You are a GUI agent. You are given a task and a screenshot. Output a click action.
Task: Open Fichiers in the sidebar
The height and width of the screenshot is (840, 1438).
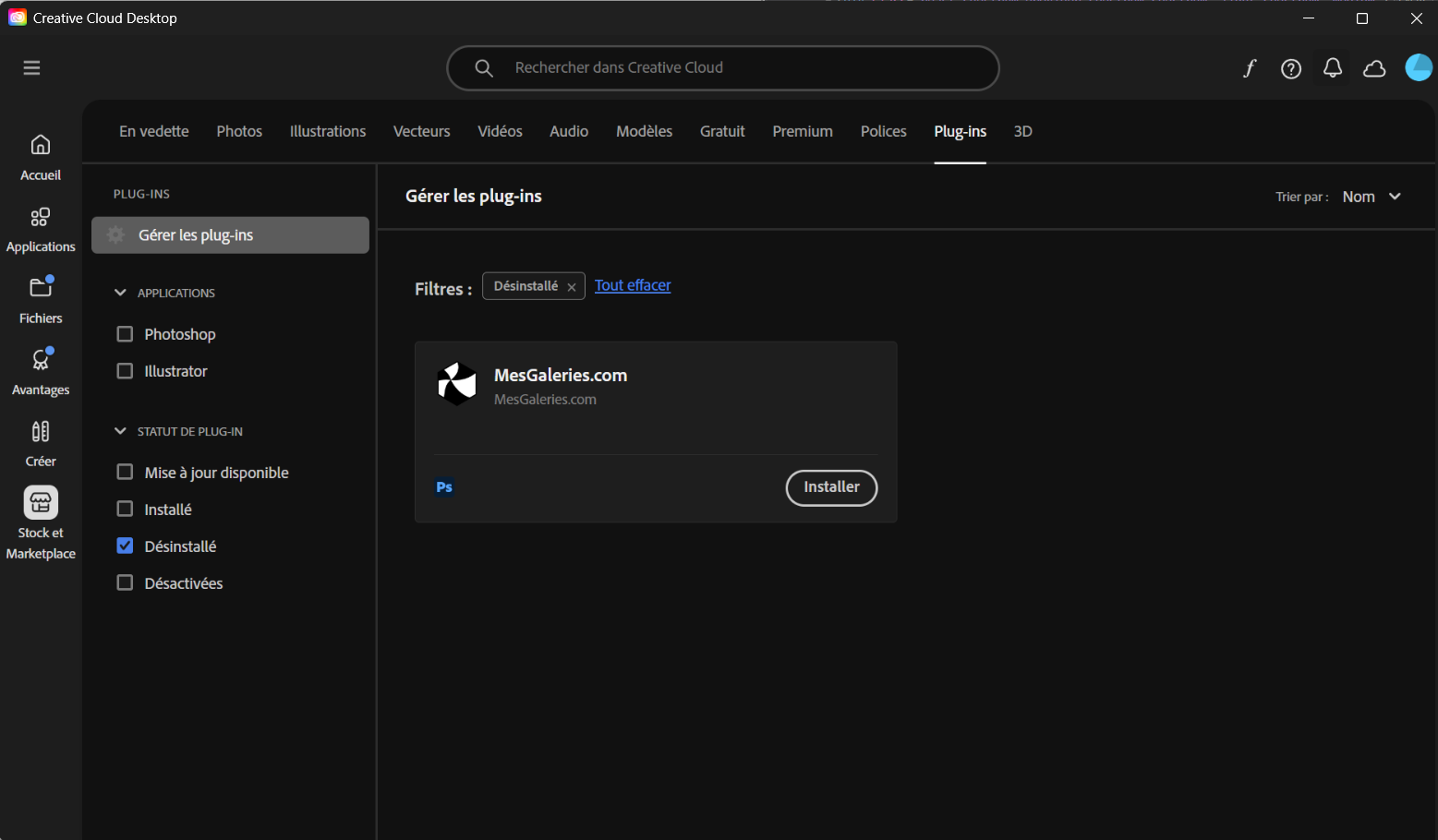tap(41, 301)
